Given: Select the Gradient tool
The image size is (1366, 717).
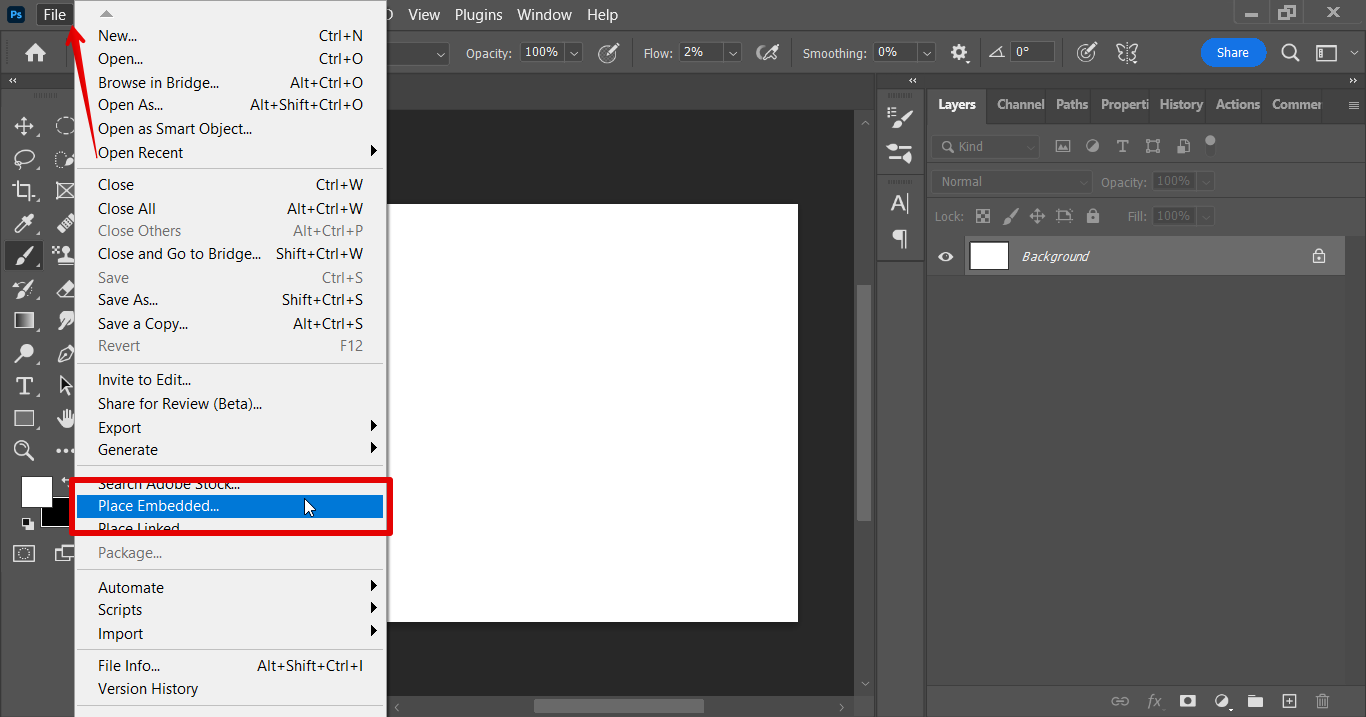Looking at the screenshot, I should tap(24, 321).
